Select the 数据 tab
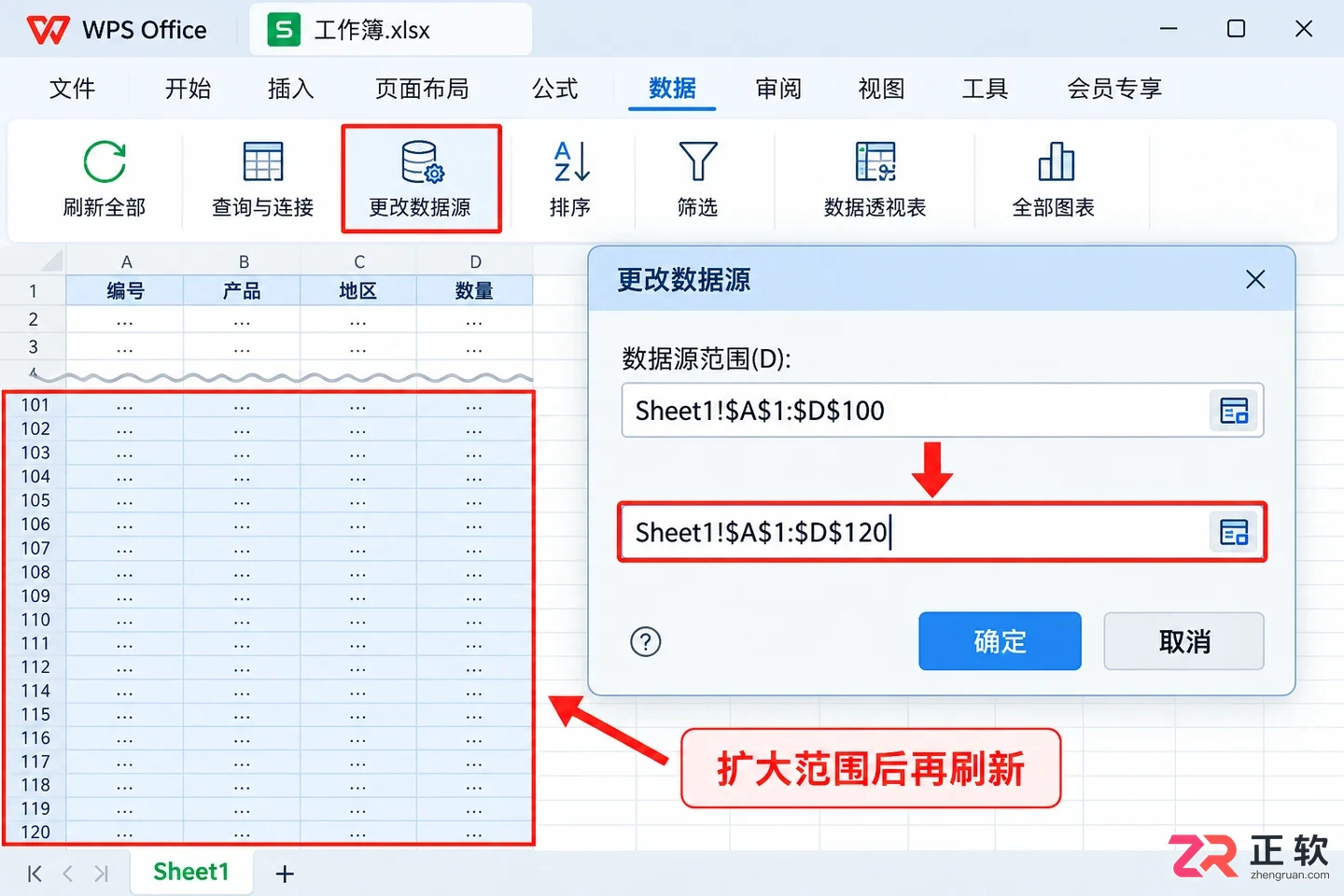Image resolution: width=1344 pixels, height=896 pixels. (x=672, y=89)
